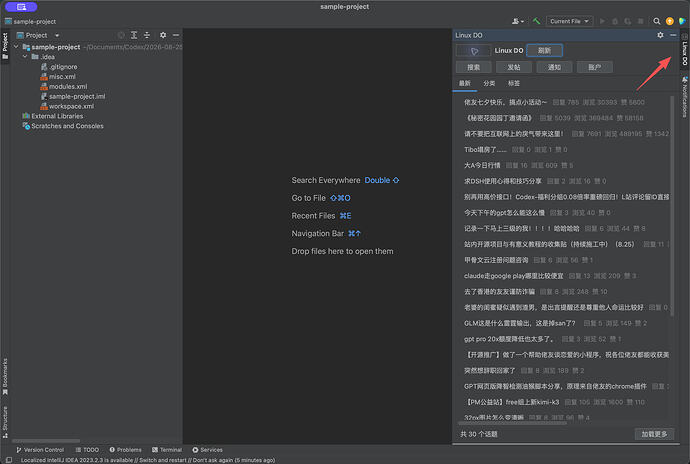Viewport: 690px width, 464px height.
Task: Expand all in Project tree
Action: 134,35
